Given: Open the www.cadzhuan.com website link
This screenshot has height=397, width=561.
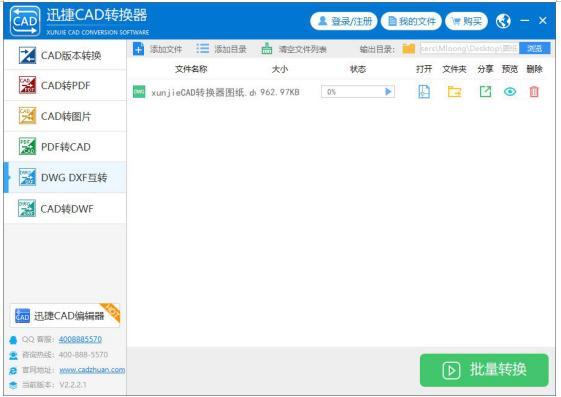Looking at the screenshot, I should (x=92, y=370).
